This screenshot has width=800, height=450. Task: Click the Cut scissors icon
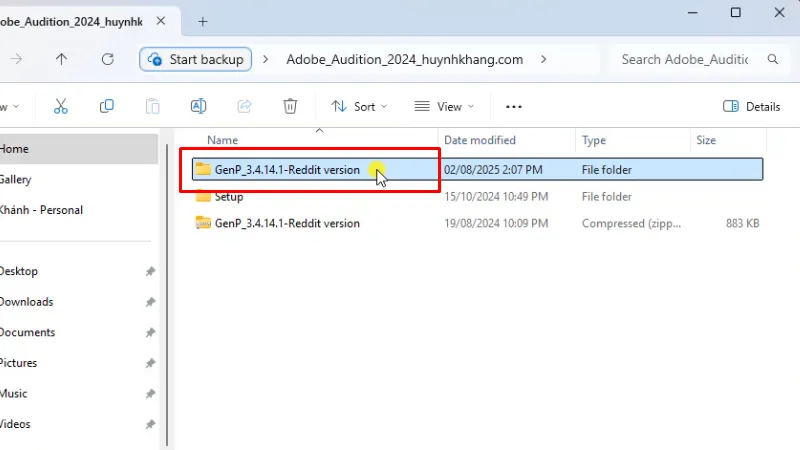(61, 106)
